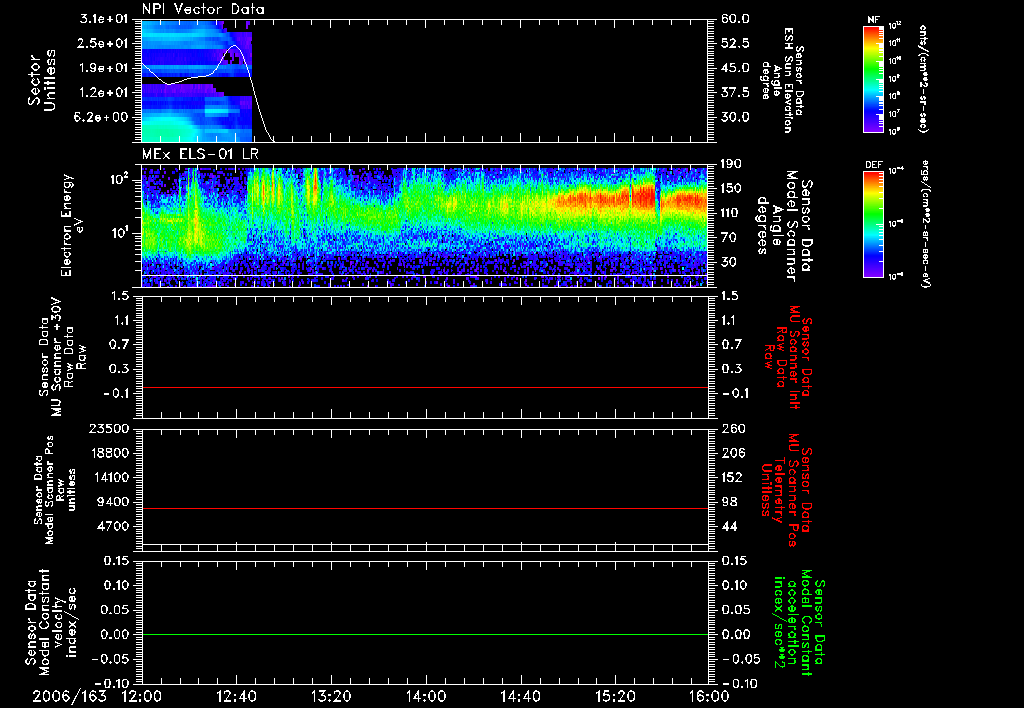Click the red Scanner Pos trace line
This screenshot has width=1024, height=708.
[425, 508]
